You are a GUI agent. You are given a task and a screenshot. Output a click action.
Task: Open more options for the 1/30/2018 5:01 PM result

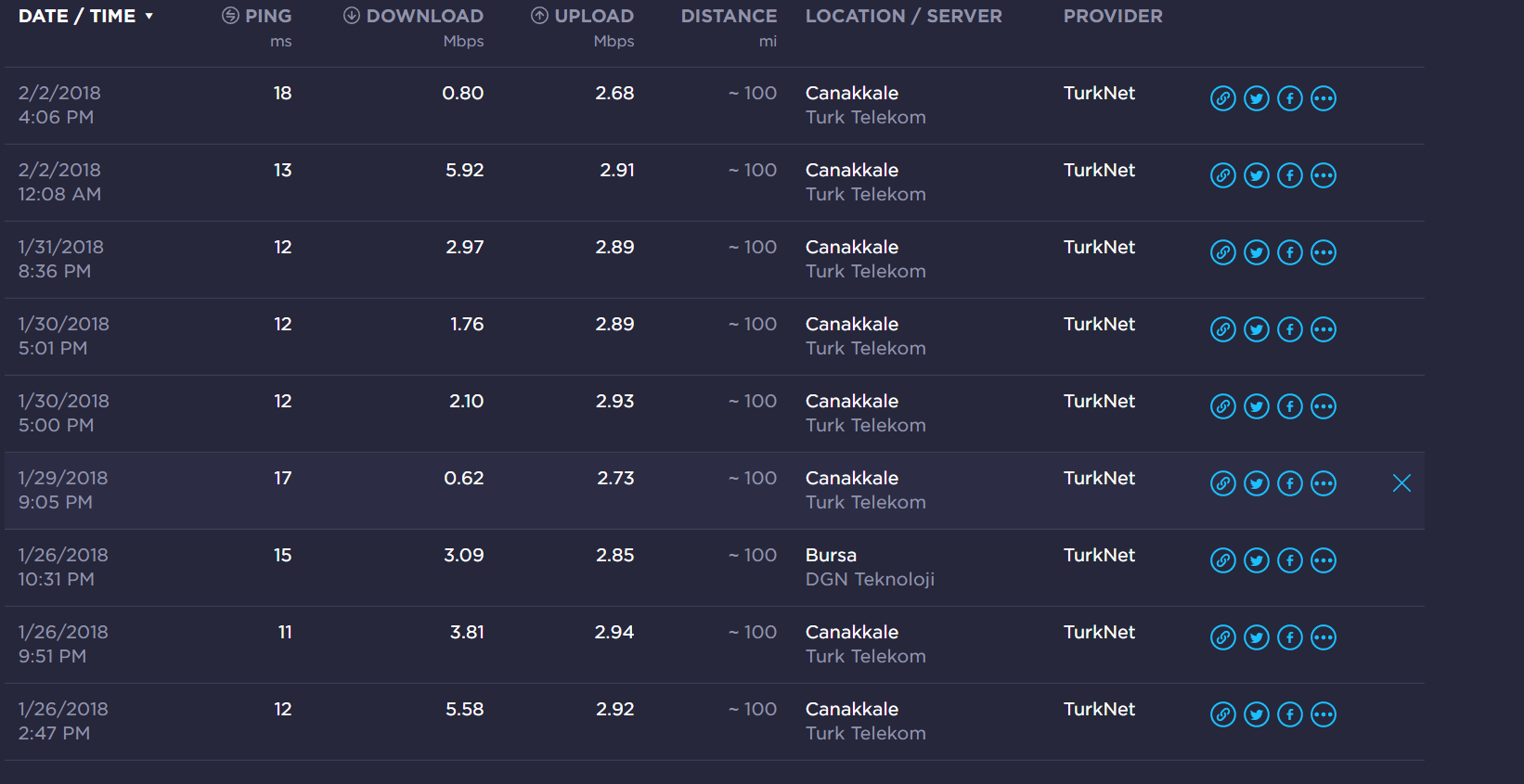point(1324,329)
